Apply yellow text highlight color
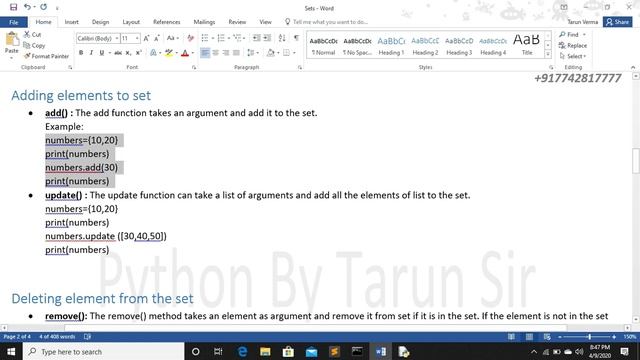Image resolution: width=640 pixels, height=360 pixels. pyautogui.click(x=169, y=53)
